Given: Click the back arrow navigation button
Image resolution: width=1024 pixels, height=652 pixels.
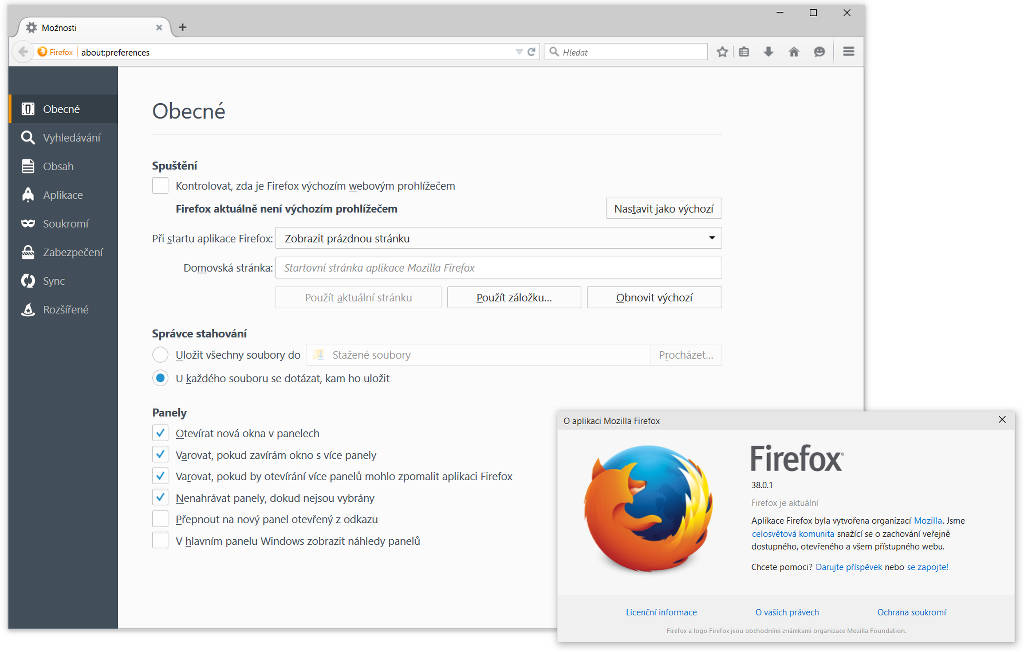Looking at the screenshot, I should pos(23,52).
